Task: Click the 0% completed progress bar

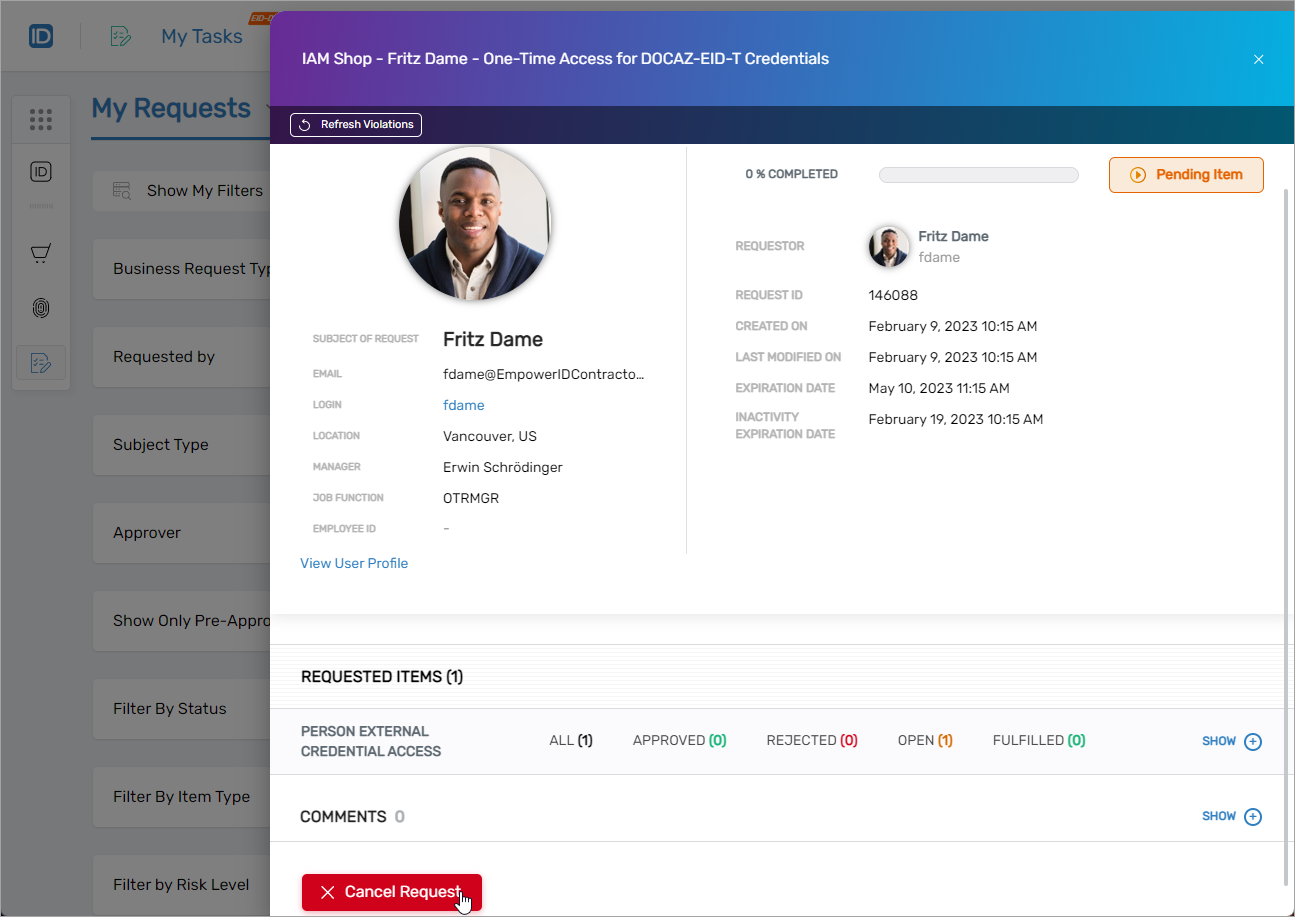Action: tap(978, 175)
